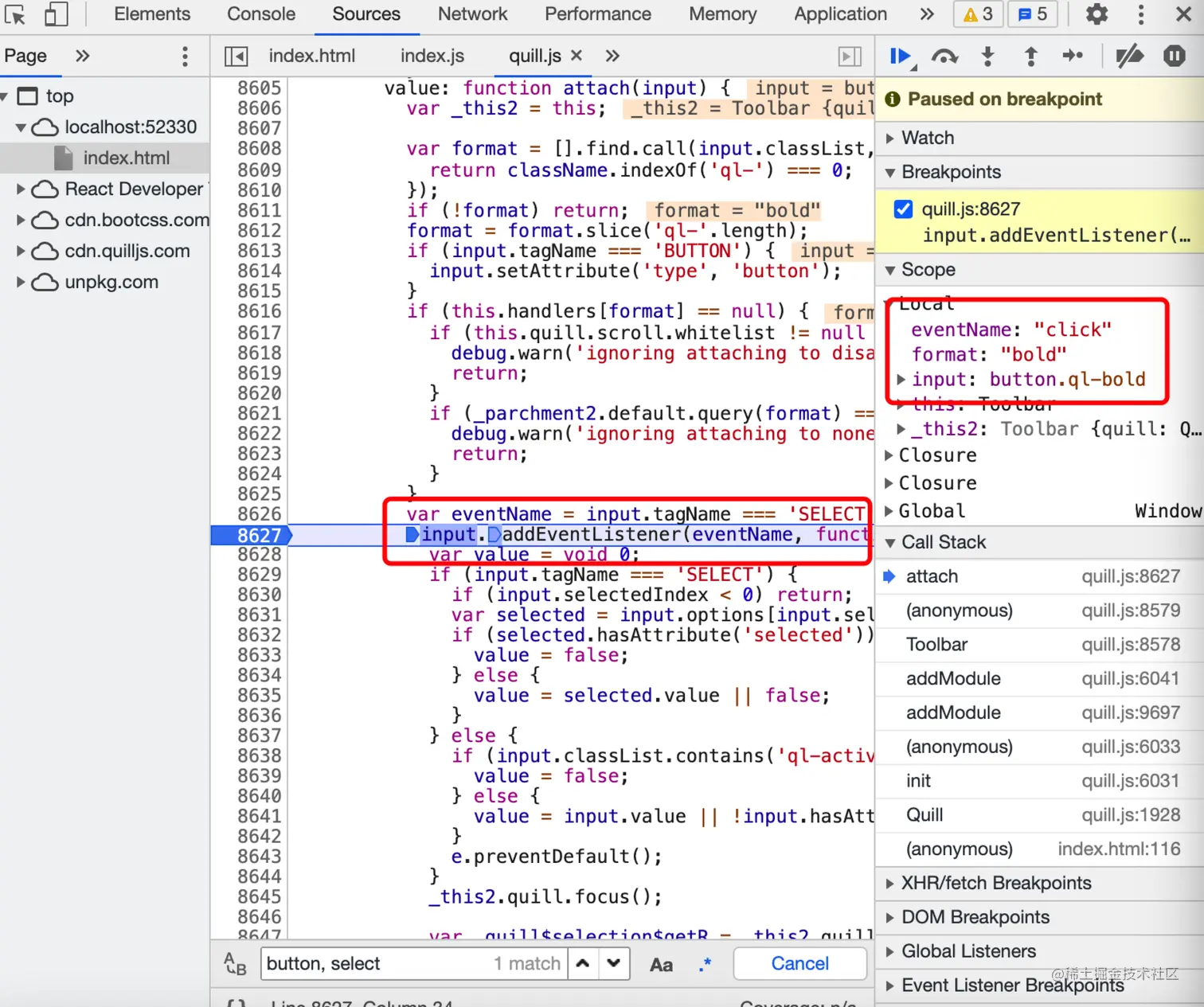Close the DevTools panel

[x=1183, y=14]
